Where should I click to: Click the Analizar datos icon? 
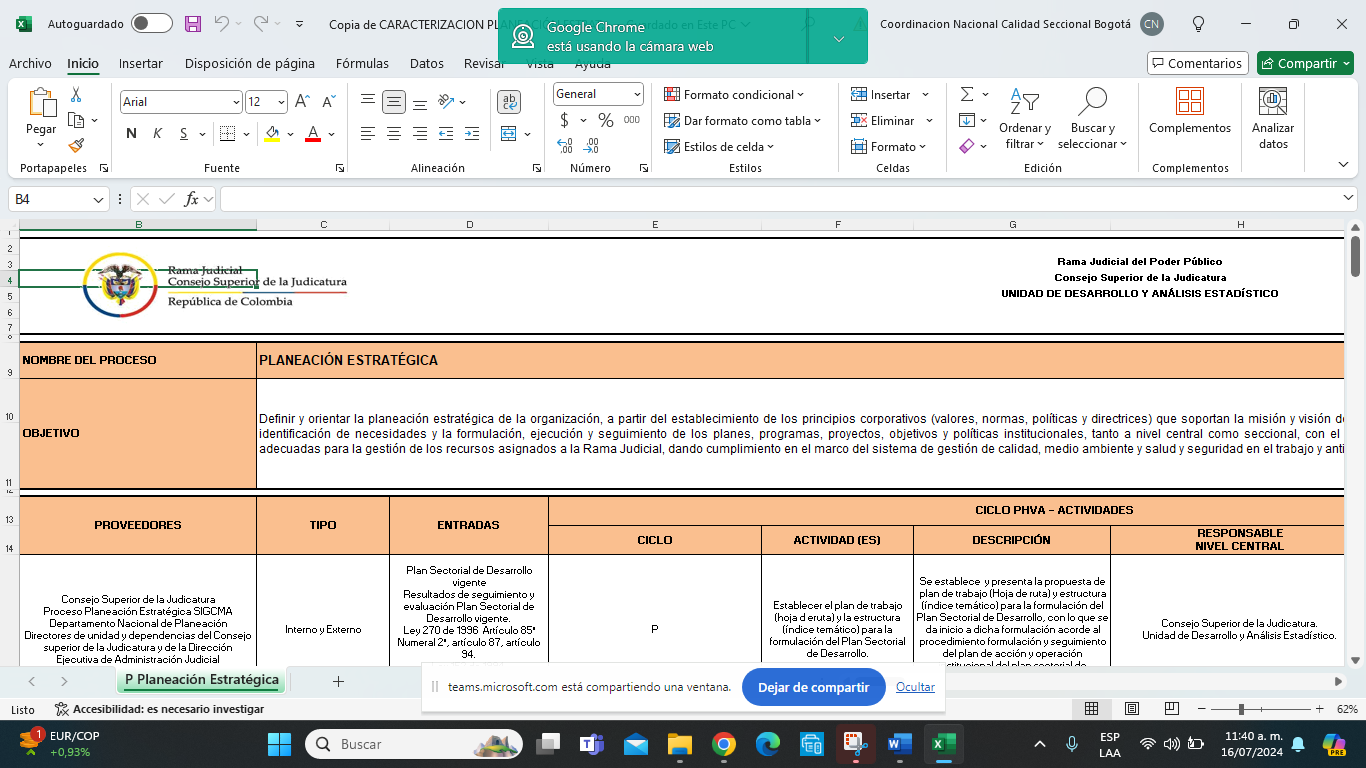pos(1273,101)
